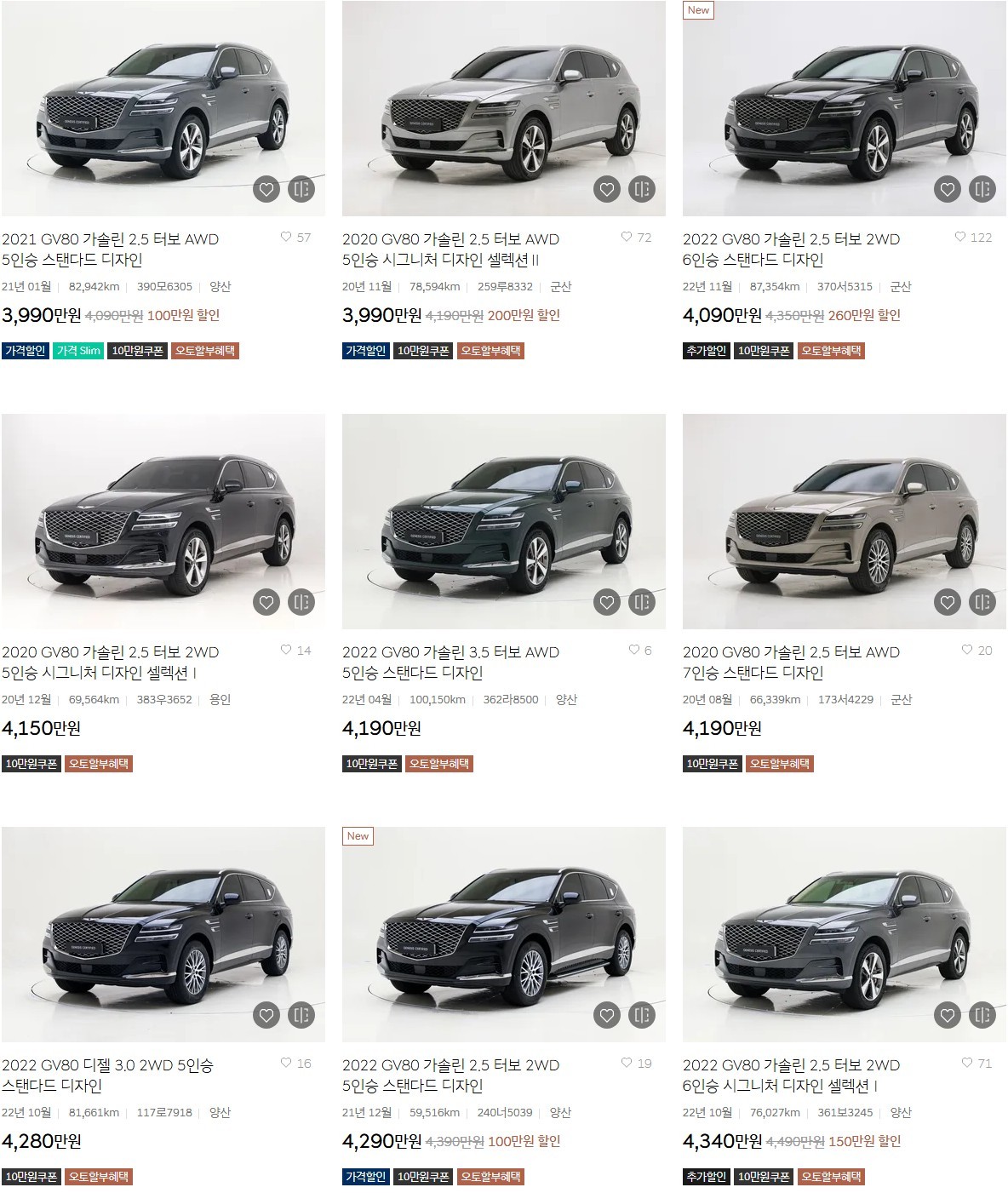
Task: Add 383우3652 GV80 to compare list
Action: coord(301,602)
